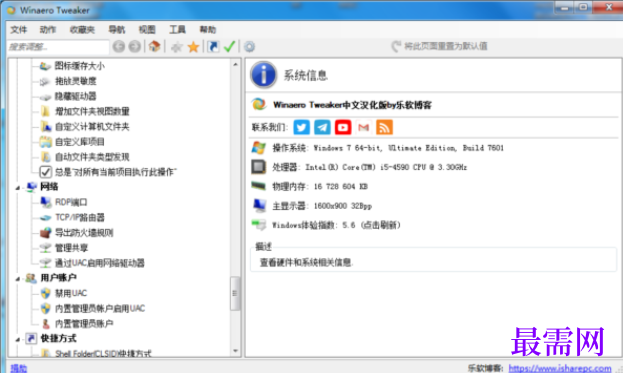Select 自定义计算机文件夹 tree item
The width and height of the screenshot is (623, 373).
92,127
